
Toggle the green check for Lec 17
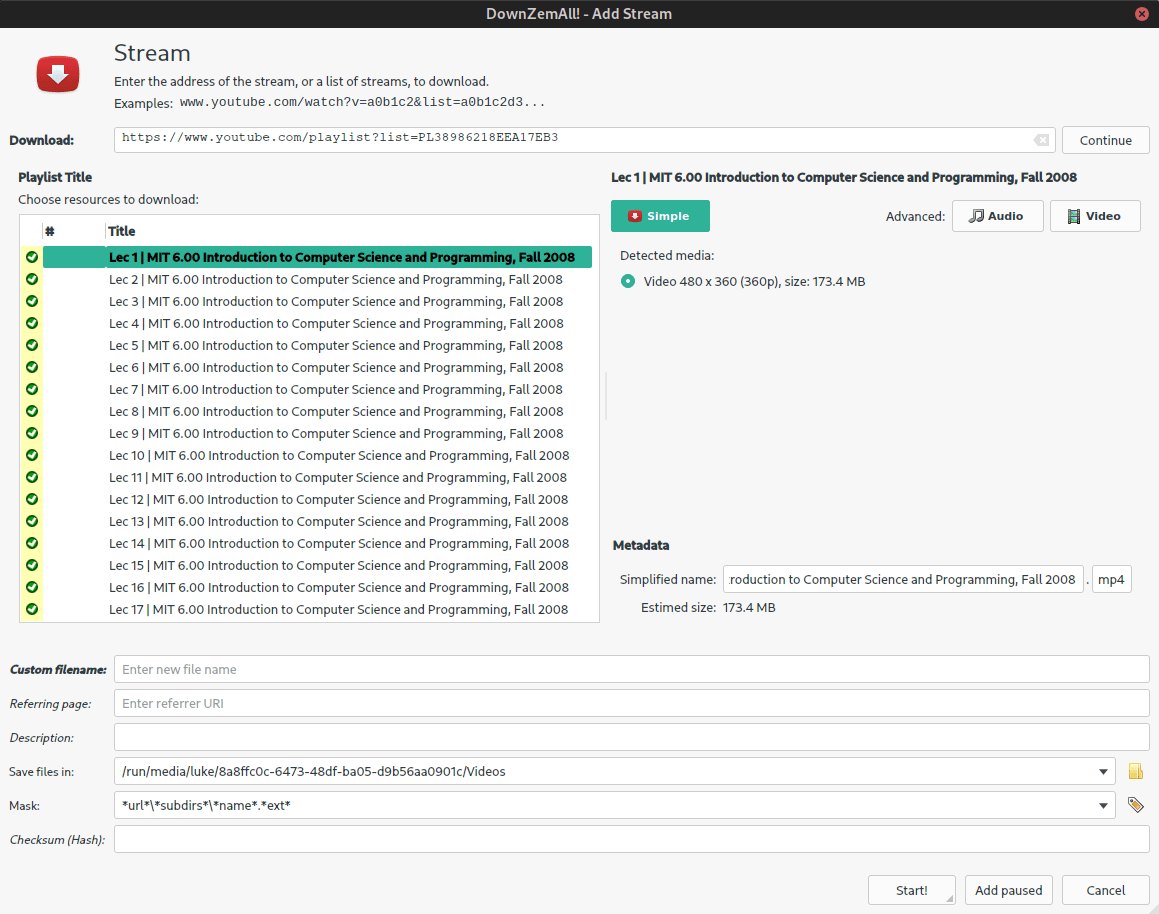tap(32, 610)
